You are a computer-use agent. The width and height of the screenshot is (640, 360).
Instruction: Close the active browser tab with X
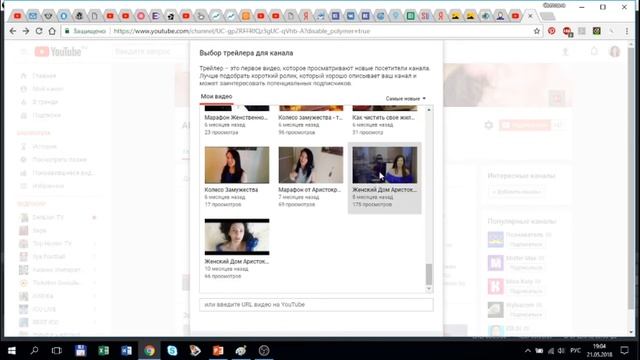(530, 16)
